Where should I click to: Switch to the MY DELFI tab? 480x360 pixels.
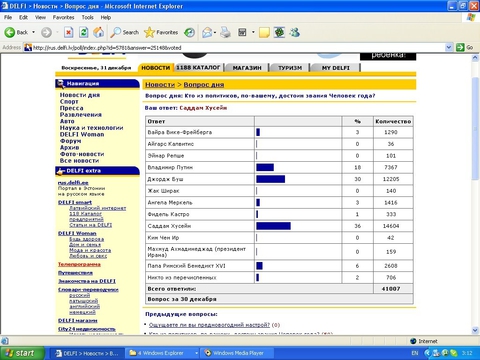click(x=336, y=68)
